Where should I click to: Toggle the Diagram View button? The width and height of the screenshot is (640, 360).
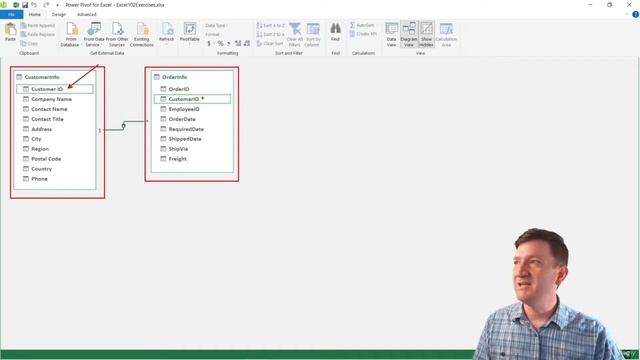[x=409, y=34]
